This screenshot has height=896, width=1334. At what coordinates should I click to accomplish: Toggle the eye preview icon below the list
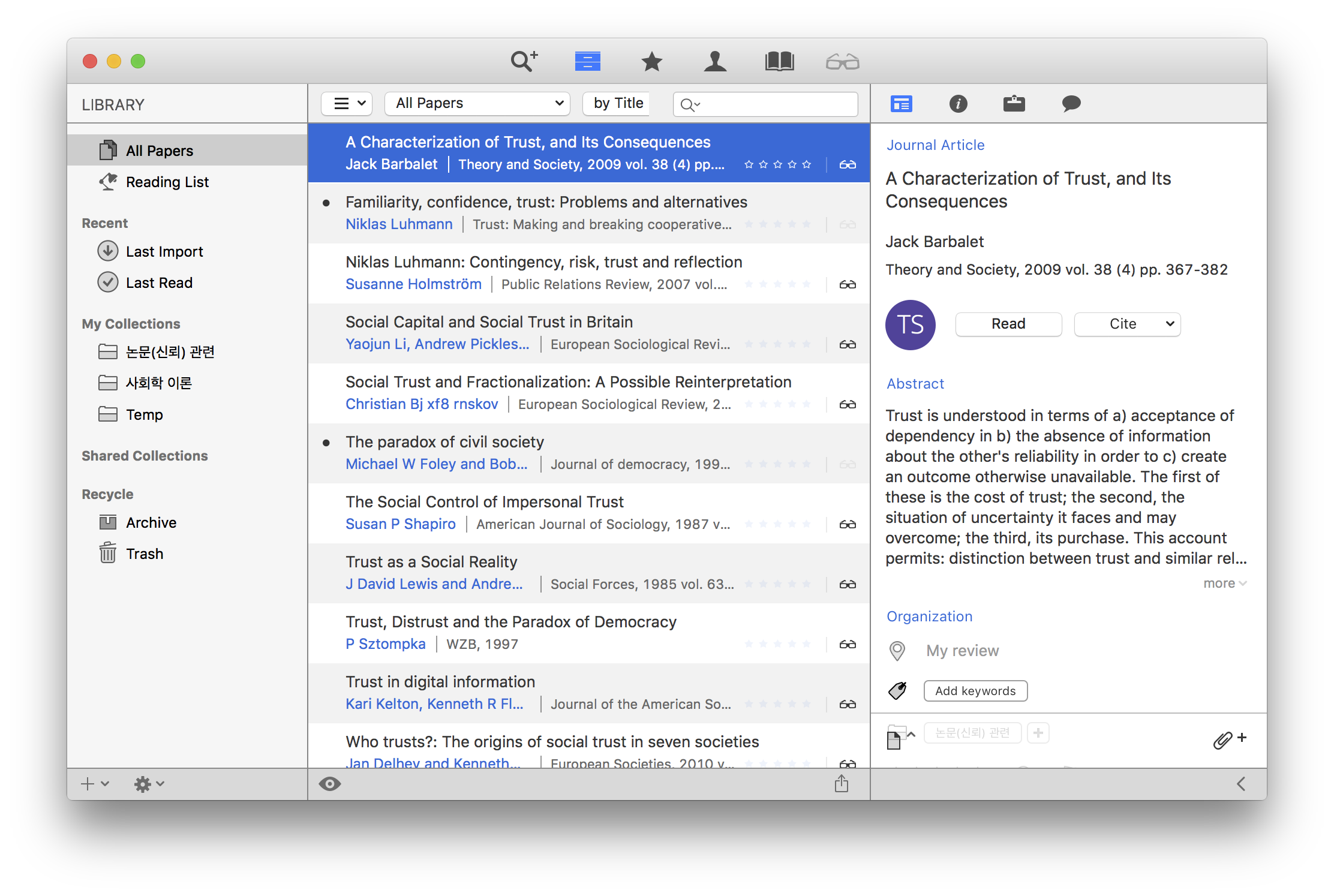tap(330, 784)
